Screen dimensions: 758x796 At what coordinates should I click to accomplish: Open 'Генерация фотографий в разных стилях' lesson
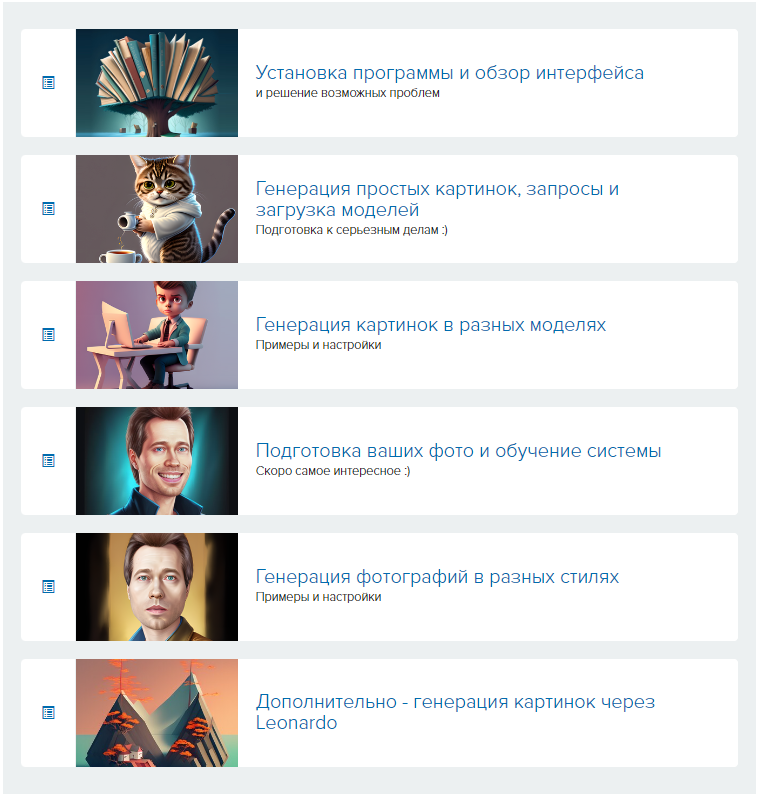[437, 576]
